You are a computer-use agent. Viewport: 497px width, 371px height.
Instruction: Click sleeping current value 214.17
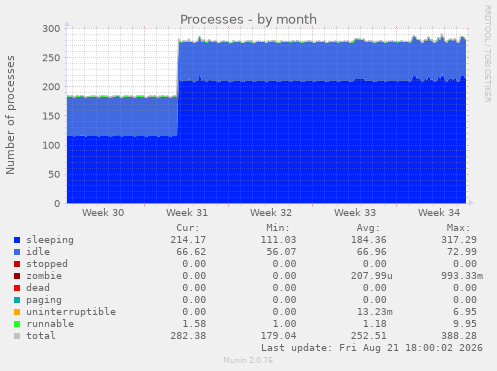[x=188, y=240]
